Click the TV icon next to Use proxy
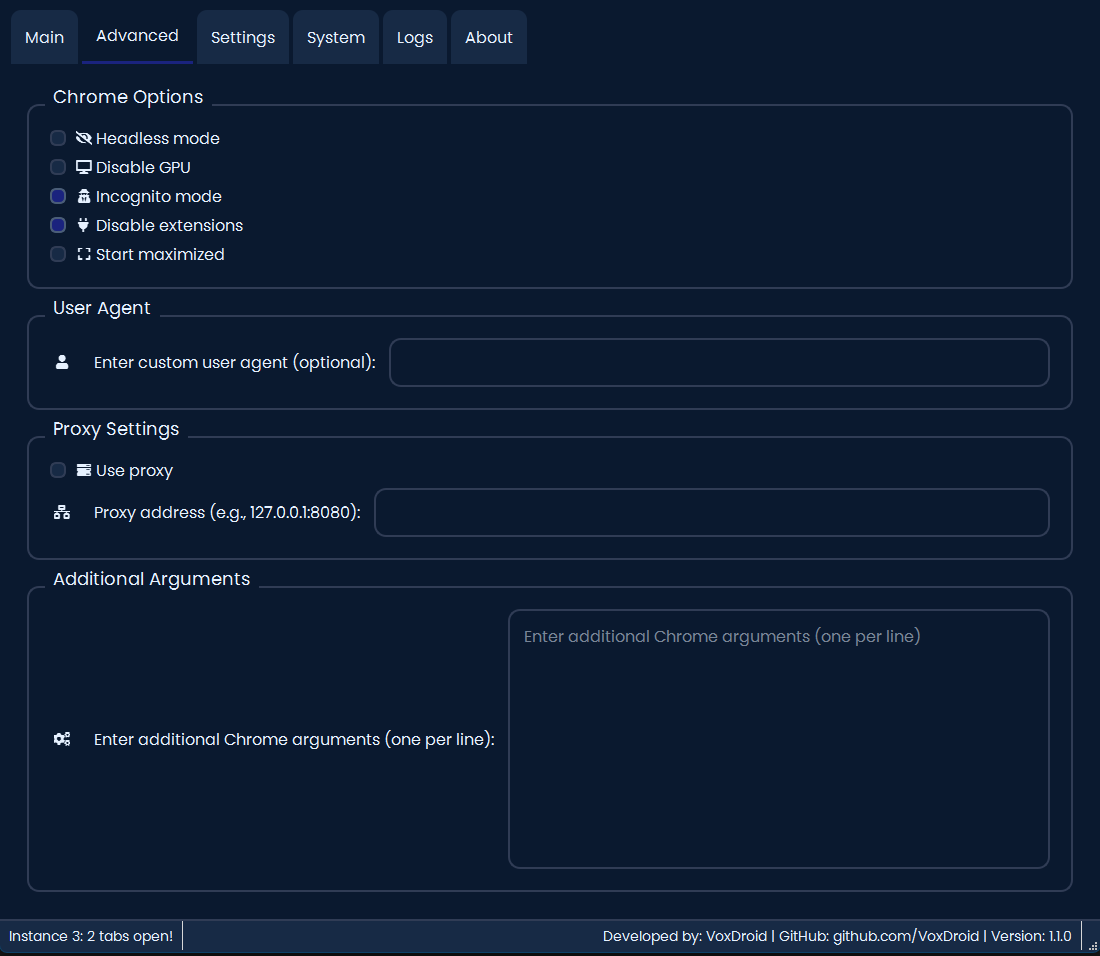The width and height of the screenshot is (1100, 956). (84, 470)
